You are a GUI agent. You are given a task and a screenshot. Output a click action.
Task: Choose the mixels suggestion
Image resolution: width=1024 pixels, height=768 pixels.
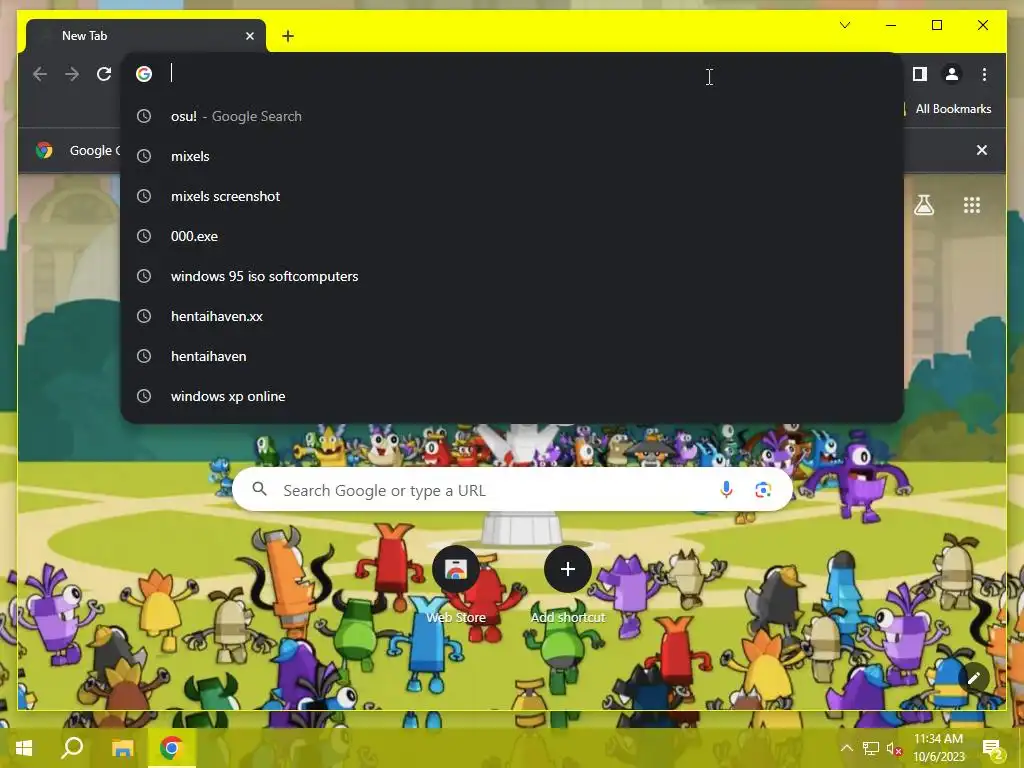(x=511, y=156)
